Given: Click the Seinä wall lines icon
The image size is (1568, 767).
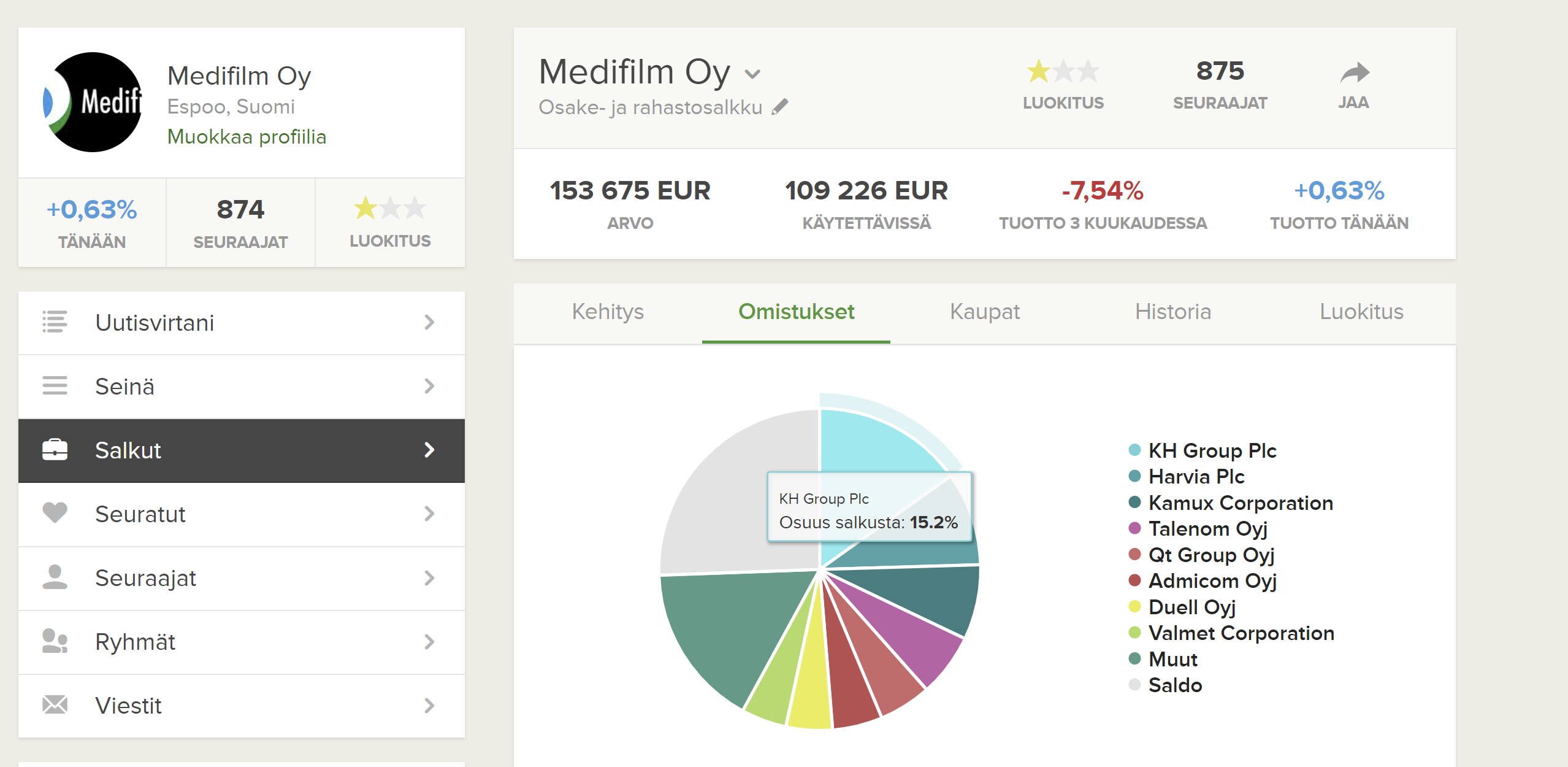Looking at the screenshot, I should point(55,386).
